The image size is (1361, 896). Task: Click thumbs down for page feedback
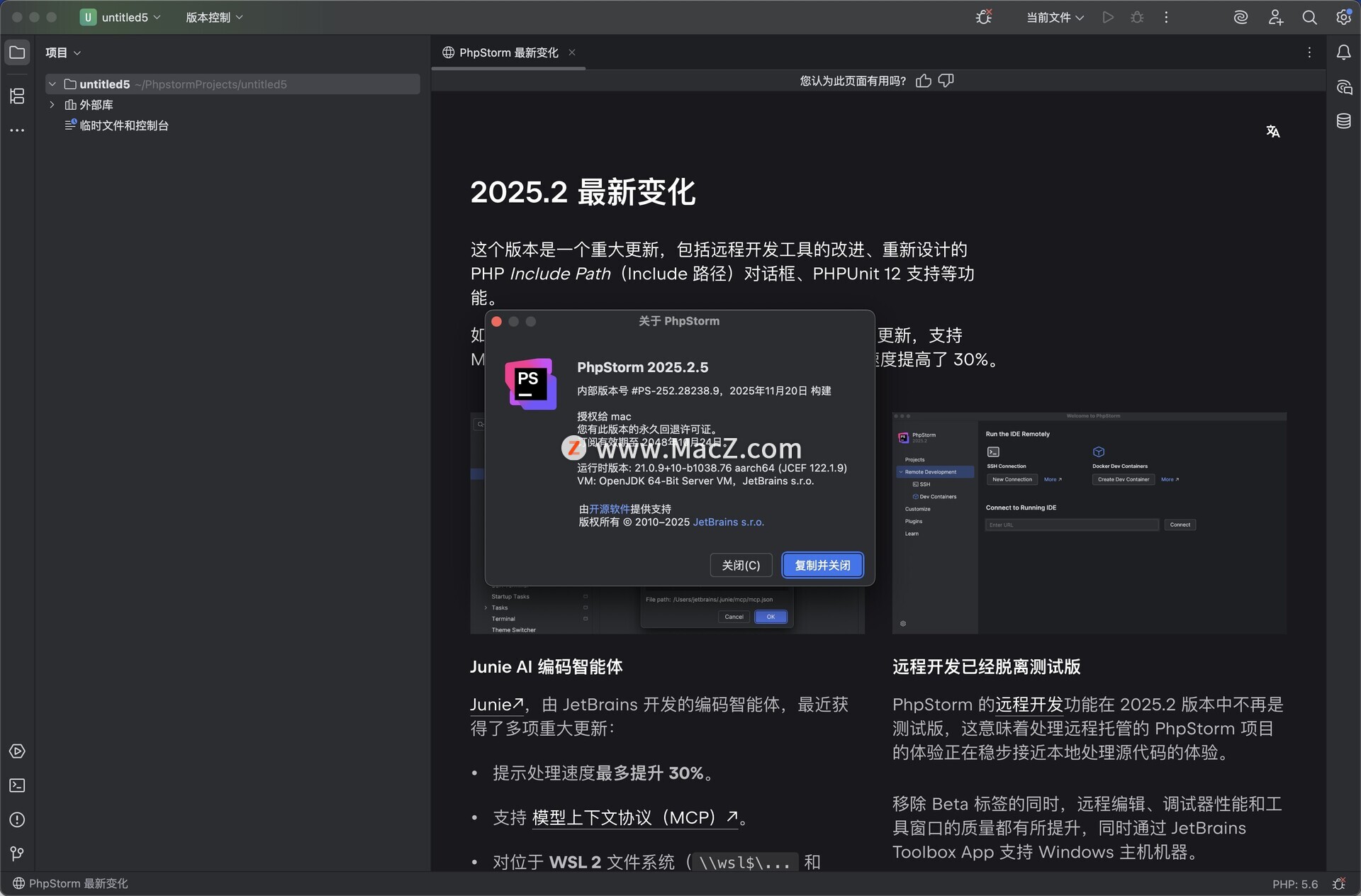(946, 81)
